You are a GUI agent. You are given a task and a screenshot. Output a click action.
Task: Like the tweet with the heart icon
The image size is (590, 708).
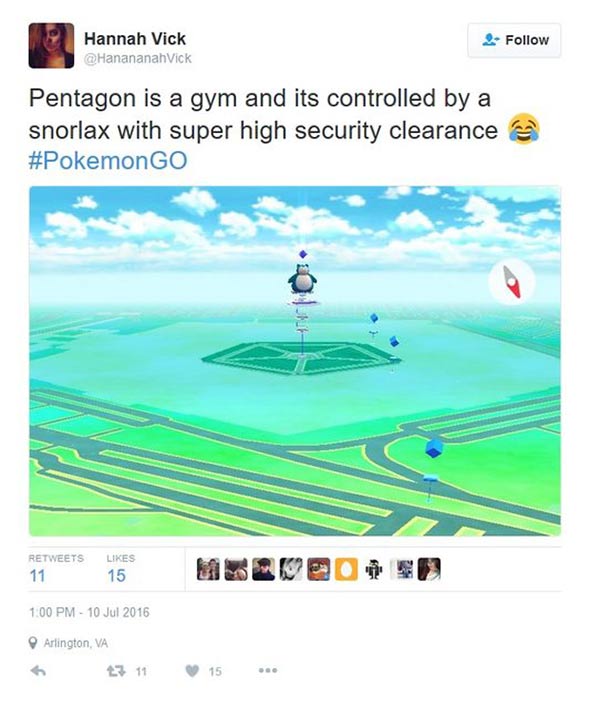(x=192, y=671)
